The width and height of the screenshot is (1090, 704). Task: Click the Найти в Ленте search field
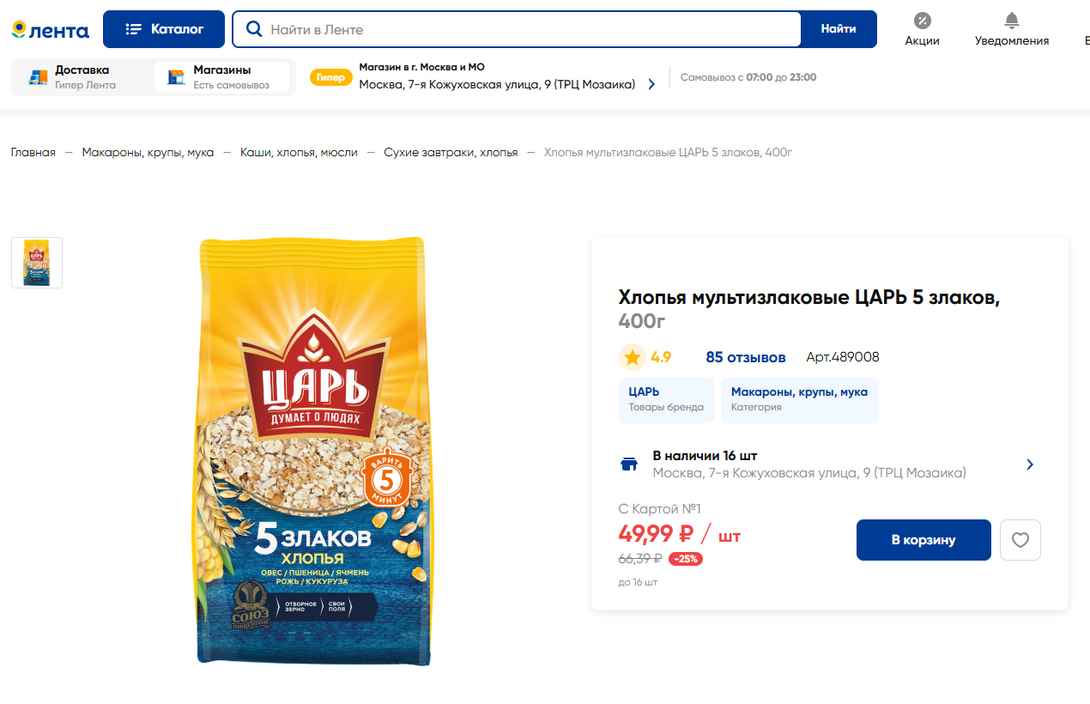pos(530,29)
